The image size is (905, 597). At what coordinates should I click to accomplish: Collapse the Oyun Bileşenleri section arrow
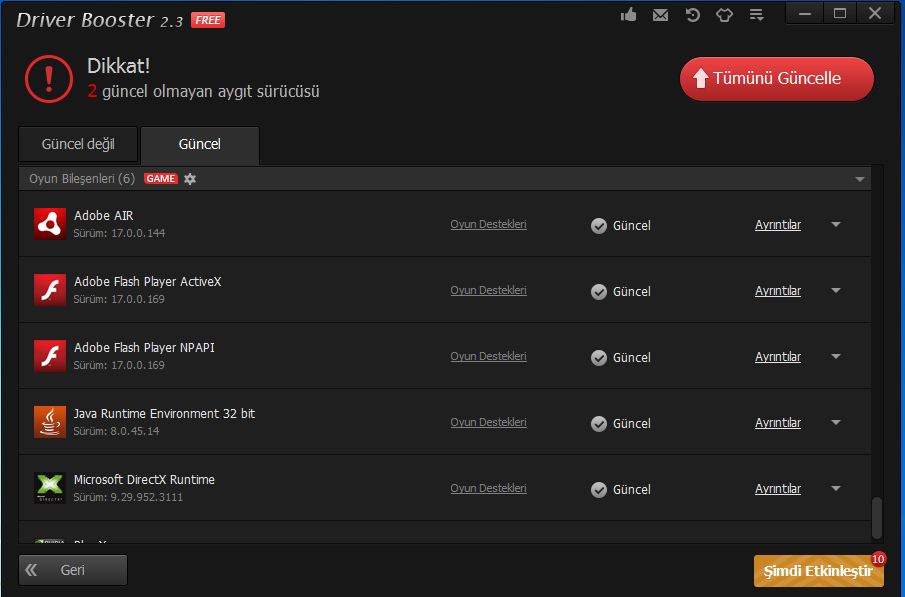tap(859, 180)
